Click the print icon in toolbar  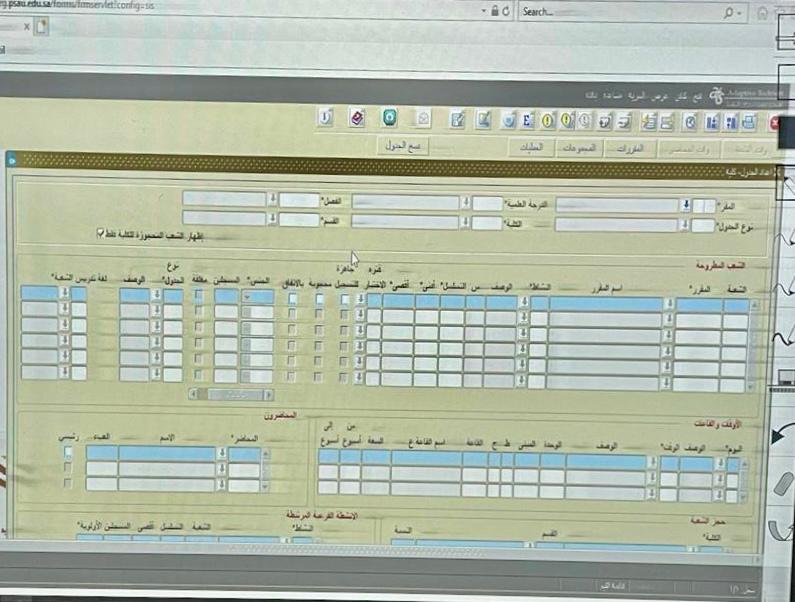pyautogui.click(x=748, y=122)
